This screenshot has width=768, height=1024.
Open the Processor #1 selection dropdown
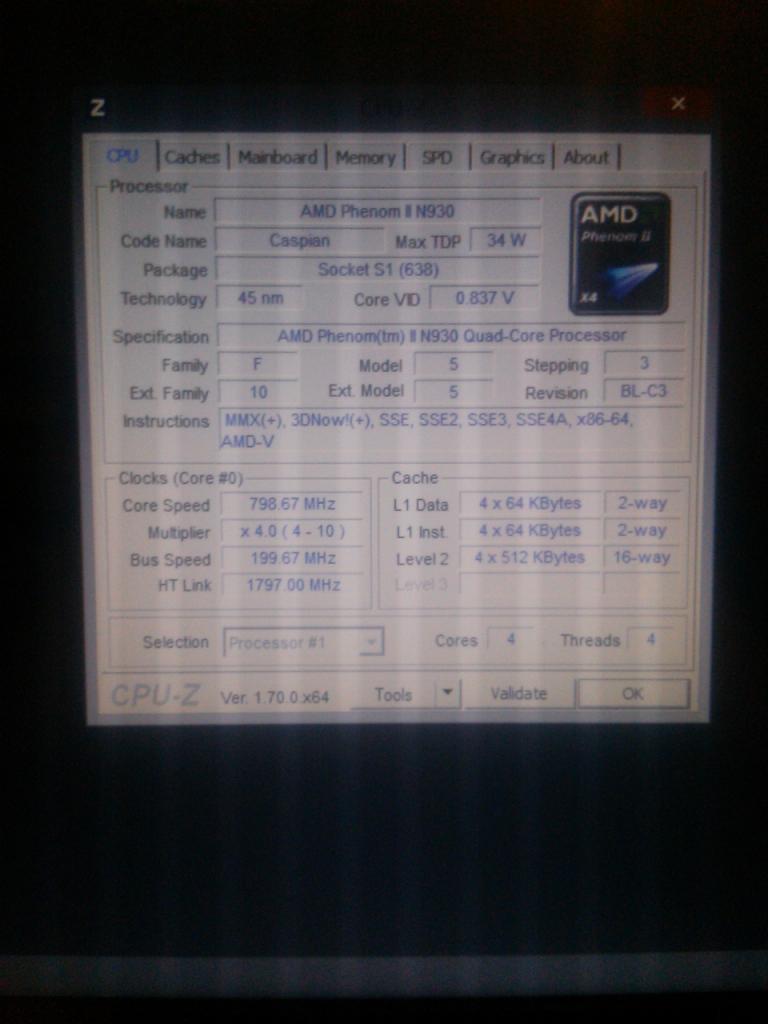(x=304, y=643)
